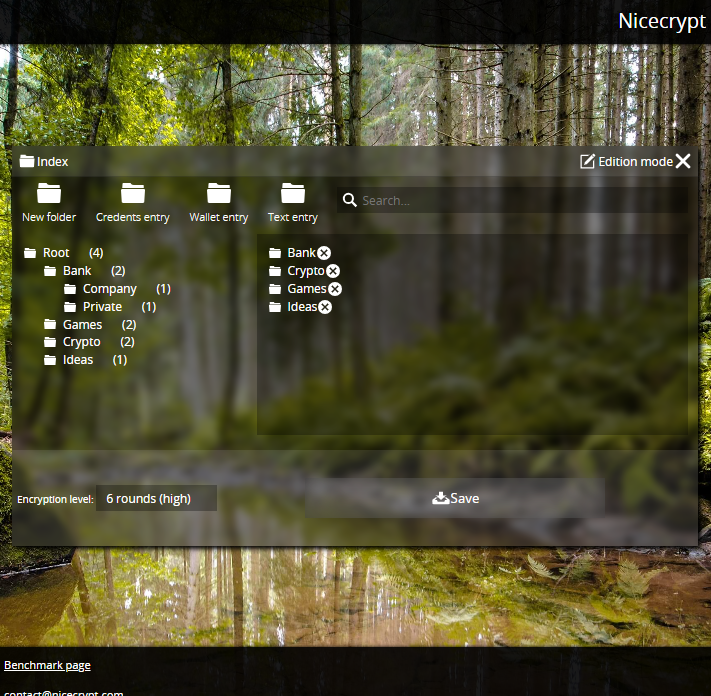
Task: Select the Games folder in the tree
Action: coord(82,325)
